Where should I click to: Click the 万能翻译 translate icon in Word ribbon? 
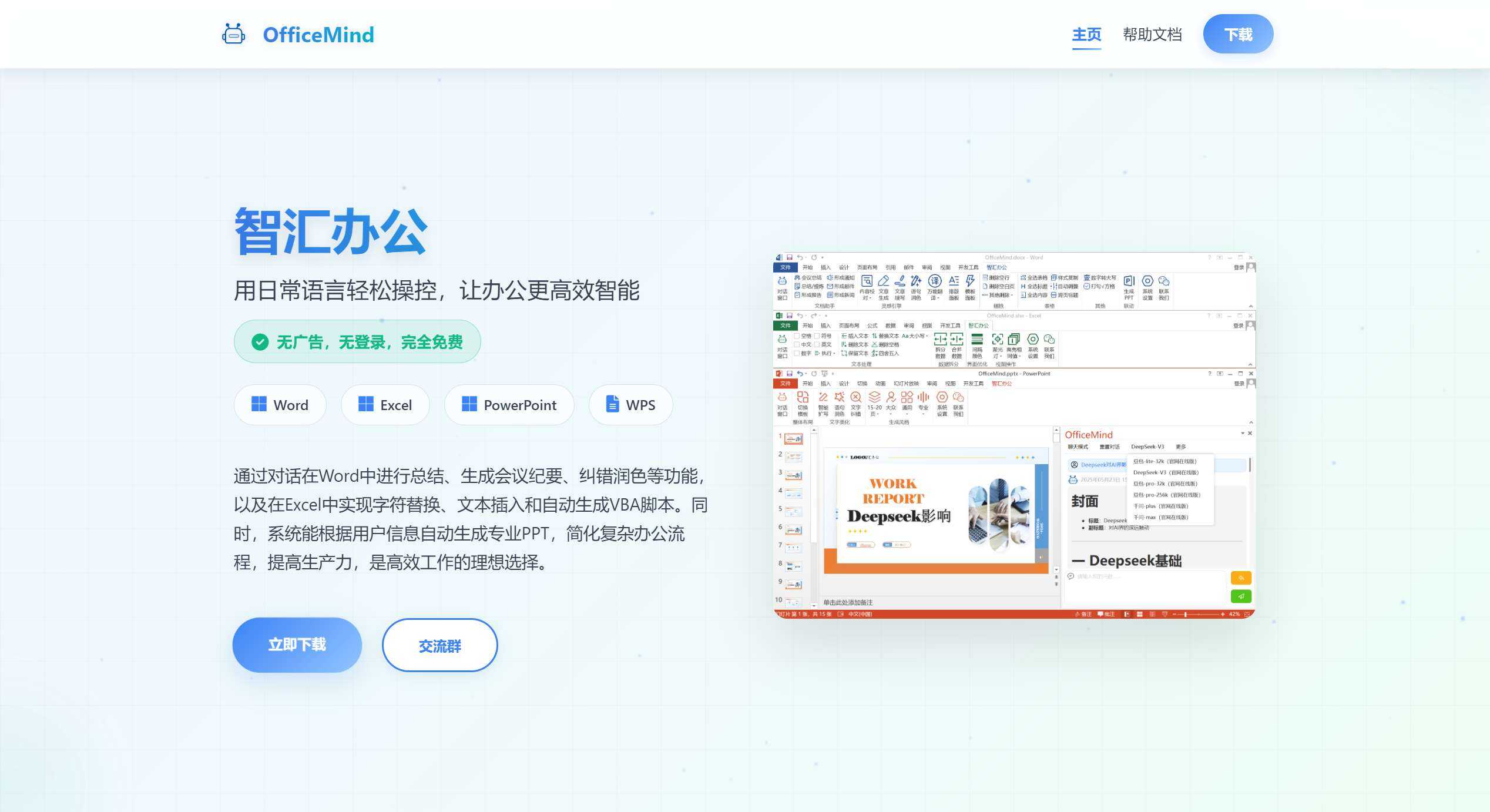point(934,281)
